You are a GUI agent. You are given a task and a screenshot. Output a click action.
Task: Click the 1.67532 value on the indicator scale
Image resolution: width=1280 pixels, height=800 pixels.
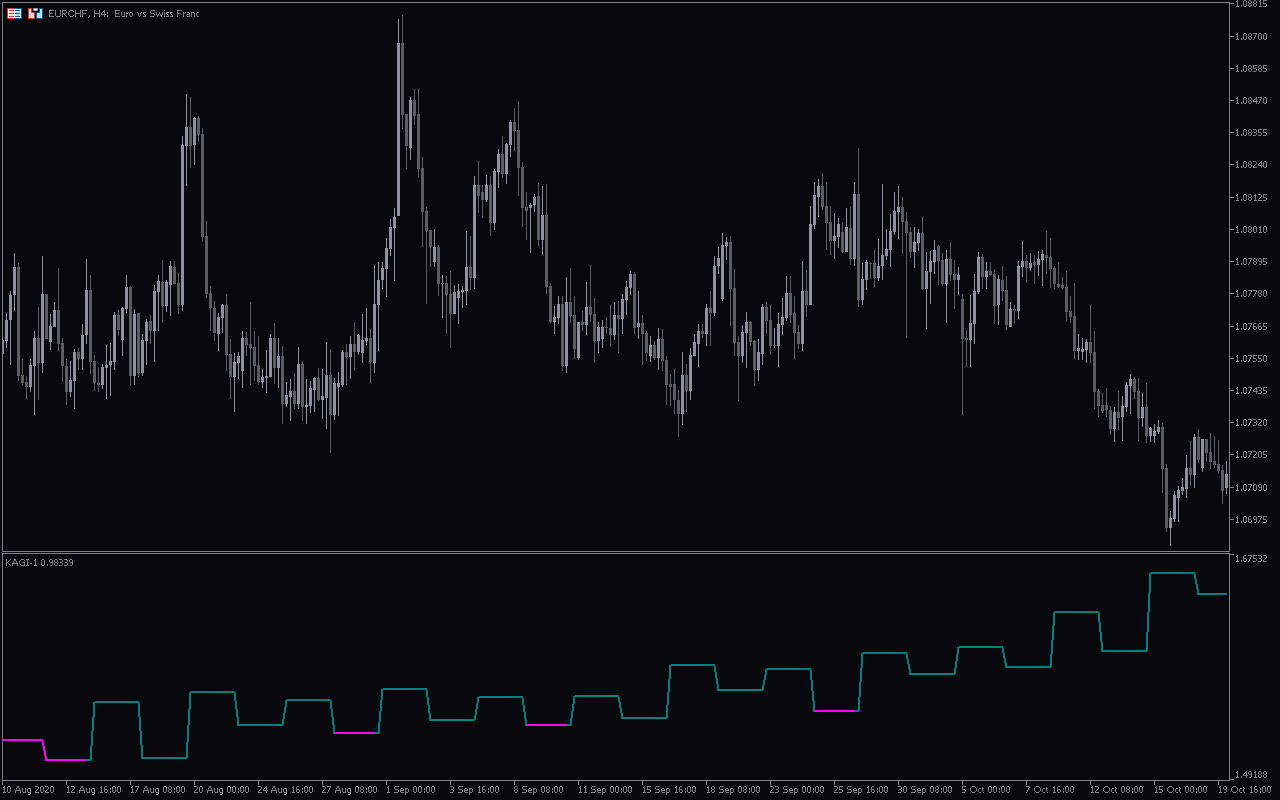[x=1251, y=559]
